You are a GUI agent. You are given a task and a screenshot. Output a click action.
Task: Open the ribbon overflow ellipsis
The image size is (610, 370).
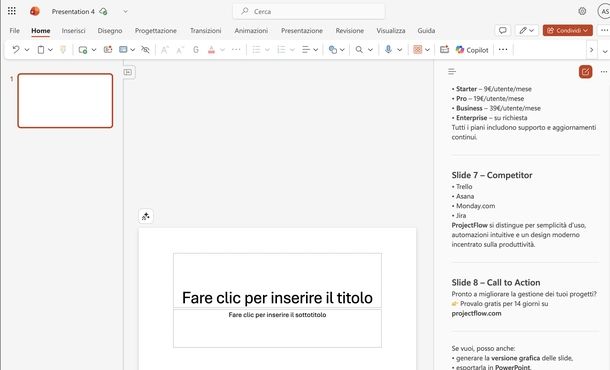point(503,49)
